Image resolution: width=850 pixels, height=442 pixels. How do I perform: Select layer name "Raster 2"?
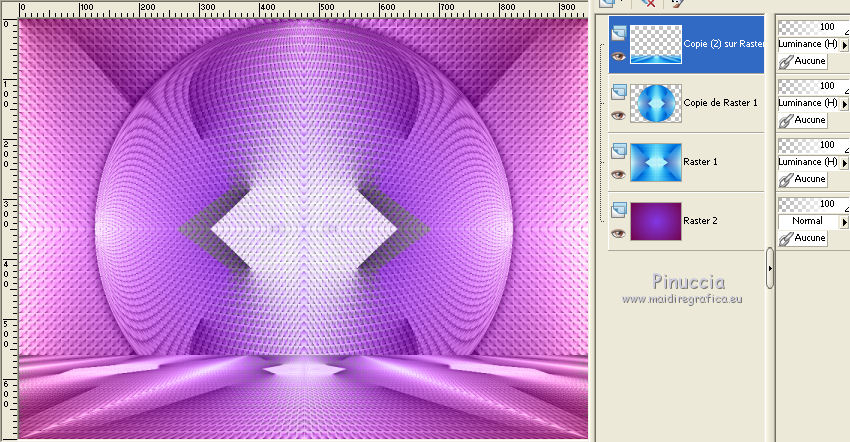click(x=700, y=221)
